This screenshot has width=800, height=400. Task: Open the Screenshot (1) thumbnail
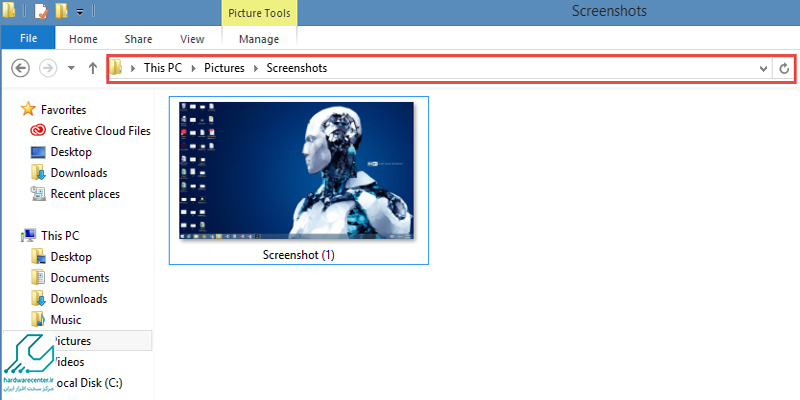coord(296,171)
